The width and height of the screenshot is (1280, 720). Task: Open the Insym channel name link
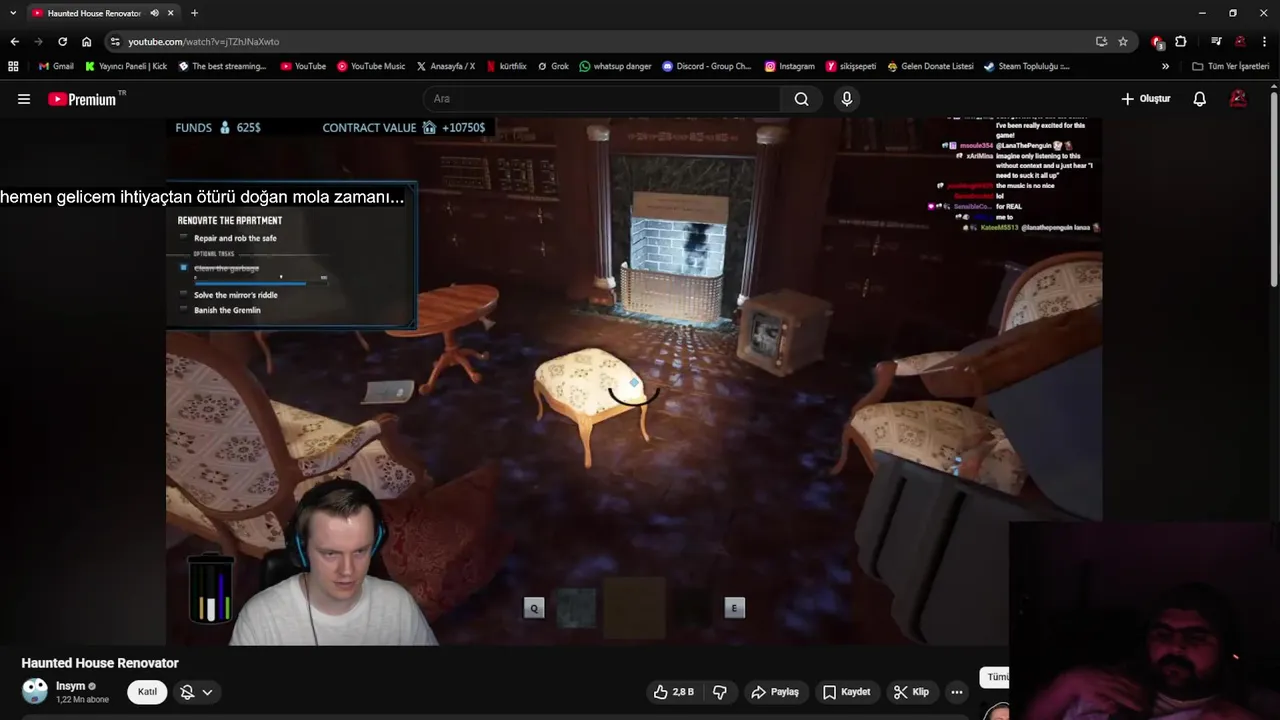pos(70,686)
